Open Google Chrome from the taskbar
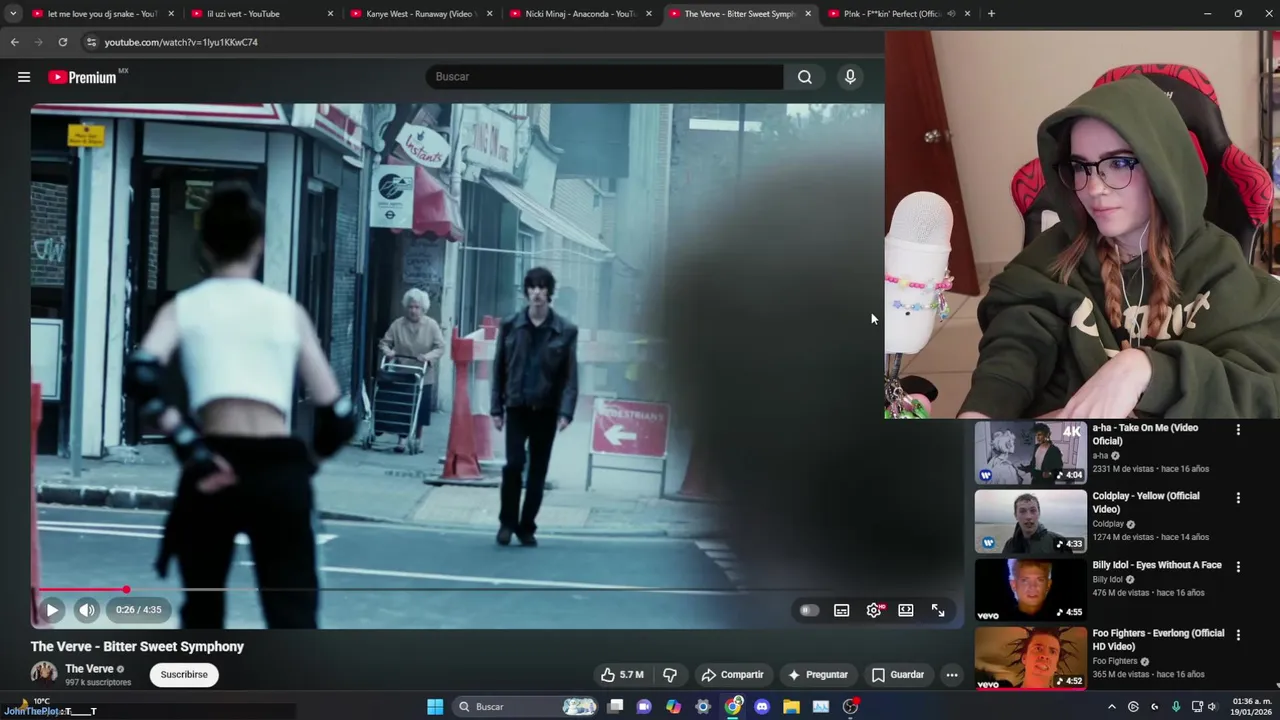The width and height of the screenshot is (1280, 720). coord(733,707)
